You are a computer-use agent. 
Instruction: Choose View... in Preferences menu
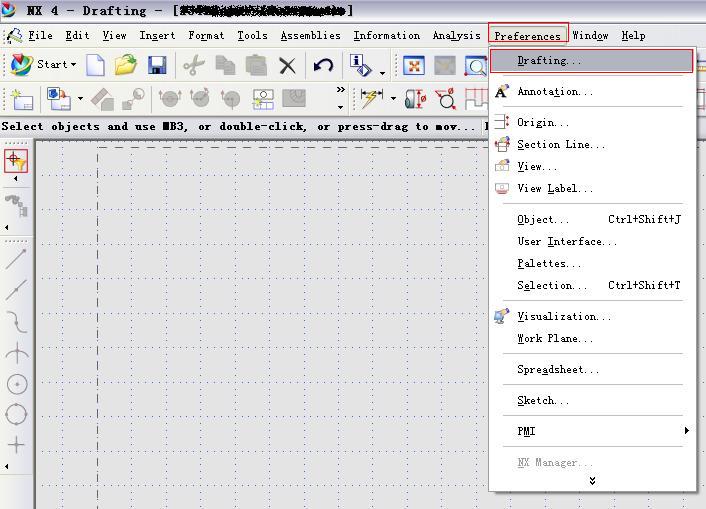click(593, 166)
